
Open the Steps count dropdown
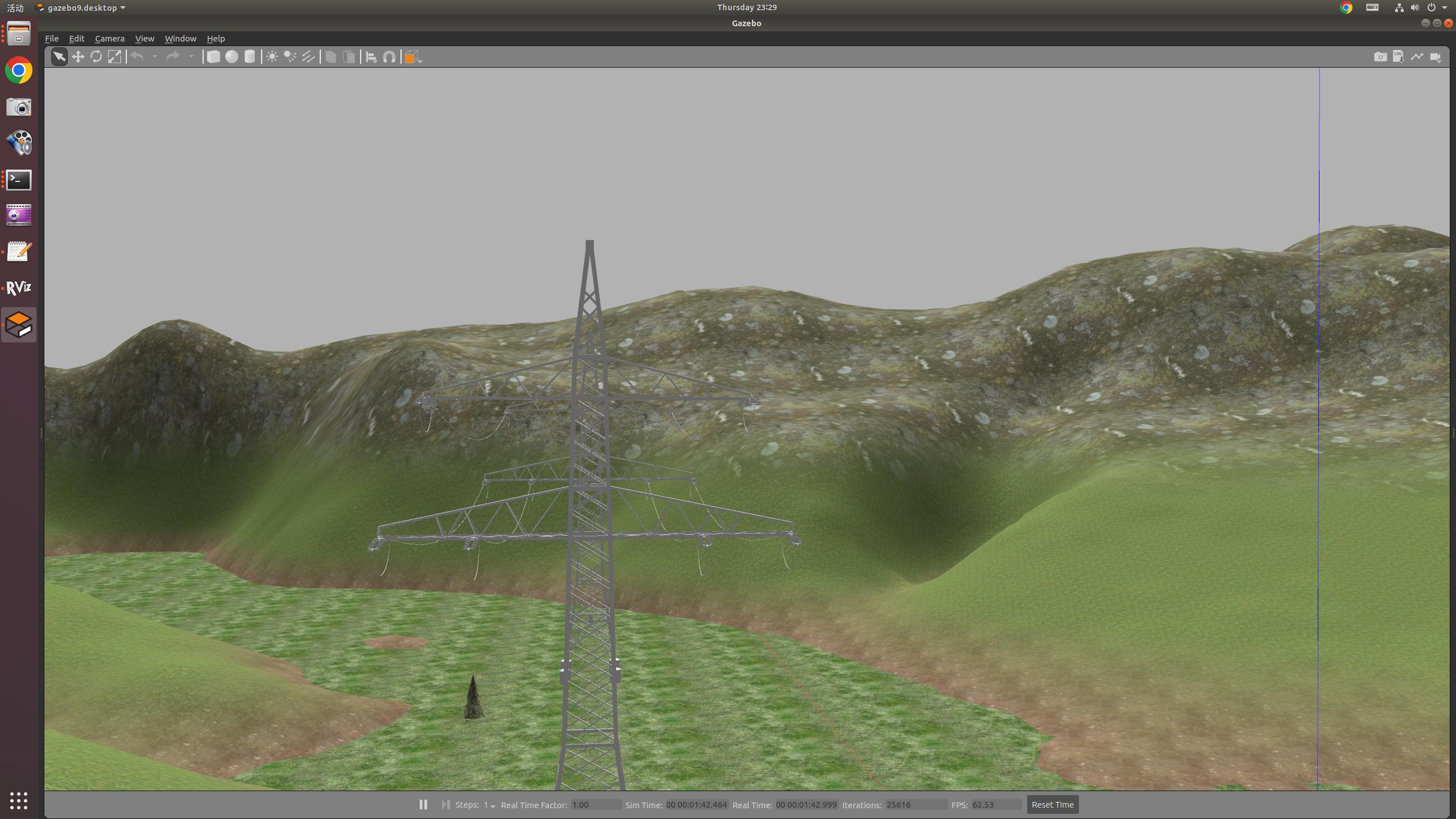(489, 805)
